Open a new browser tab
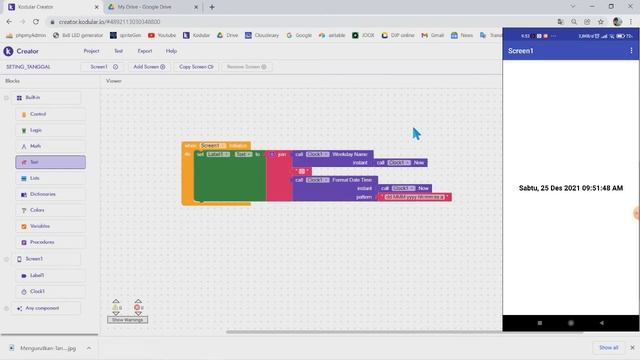Image resolution: width=640 pixels, height=360 pixels. [x=212, y=7]
